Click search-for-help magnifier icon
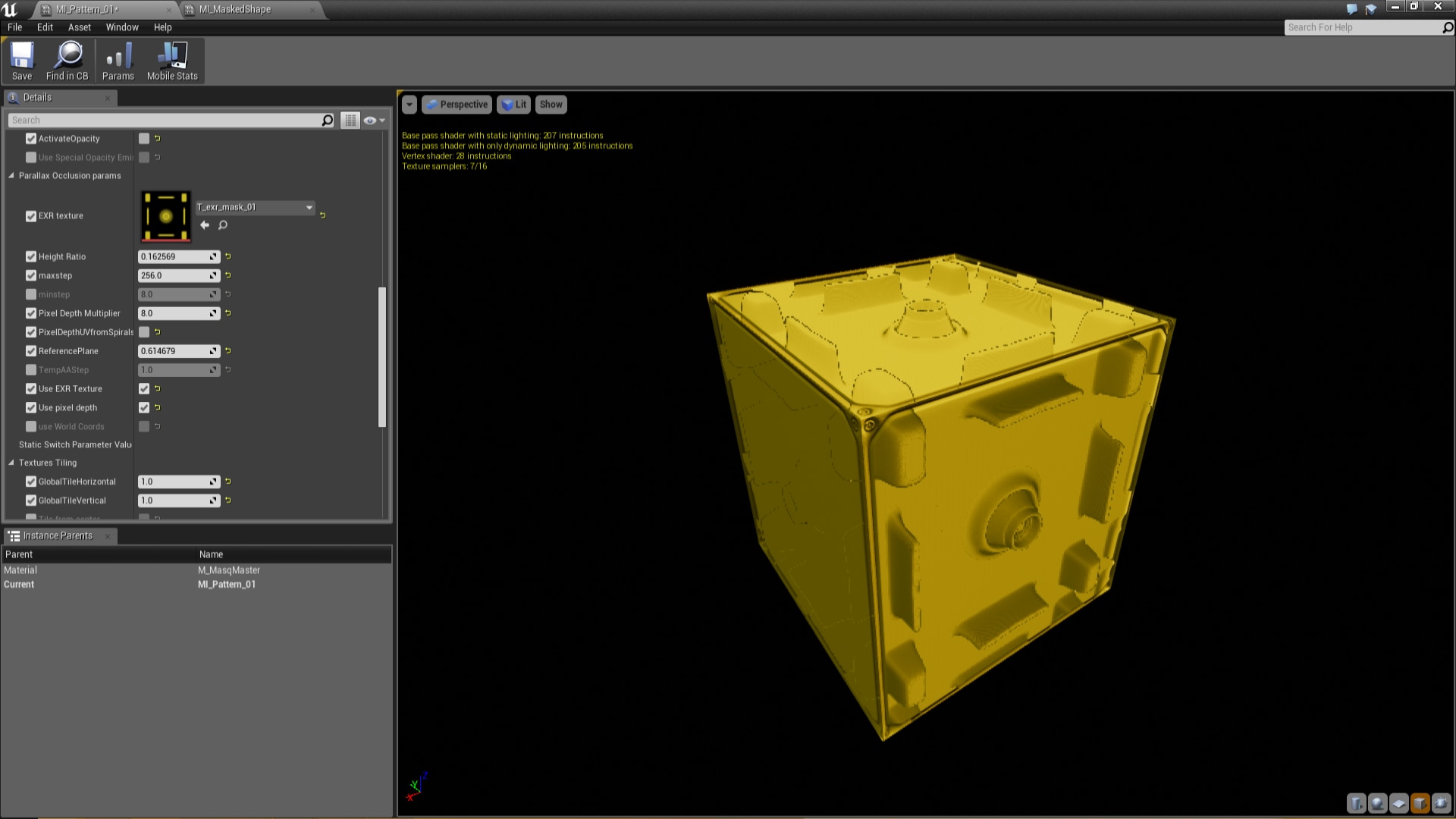Viewport: 1456px width, 819px height. pos(1448,27)
